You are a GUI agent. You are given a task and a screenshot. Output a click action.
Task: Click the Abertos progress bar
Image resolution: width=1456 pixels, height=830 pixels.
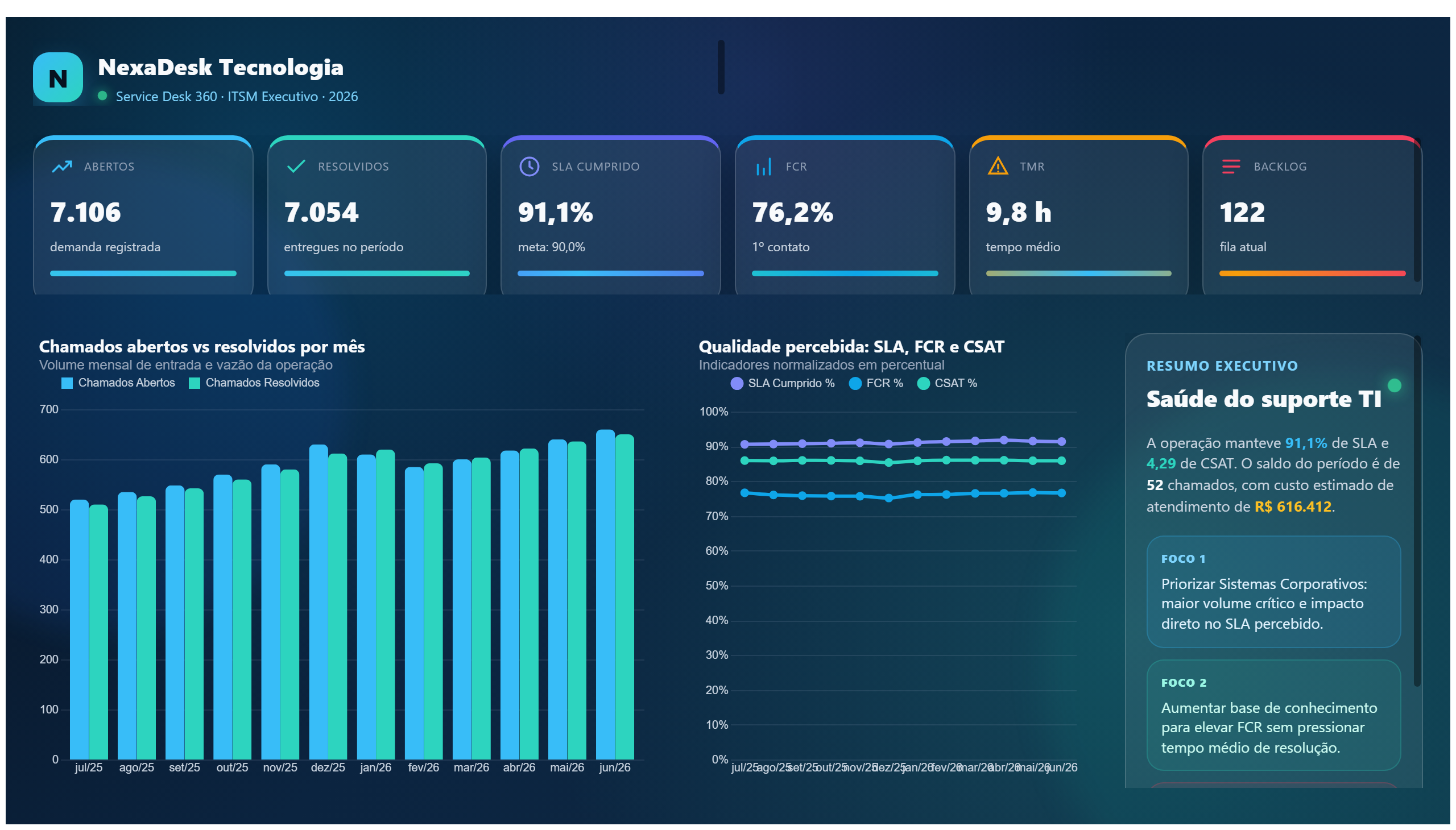click(143, 273)
